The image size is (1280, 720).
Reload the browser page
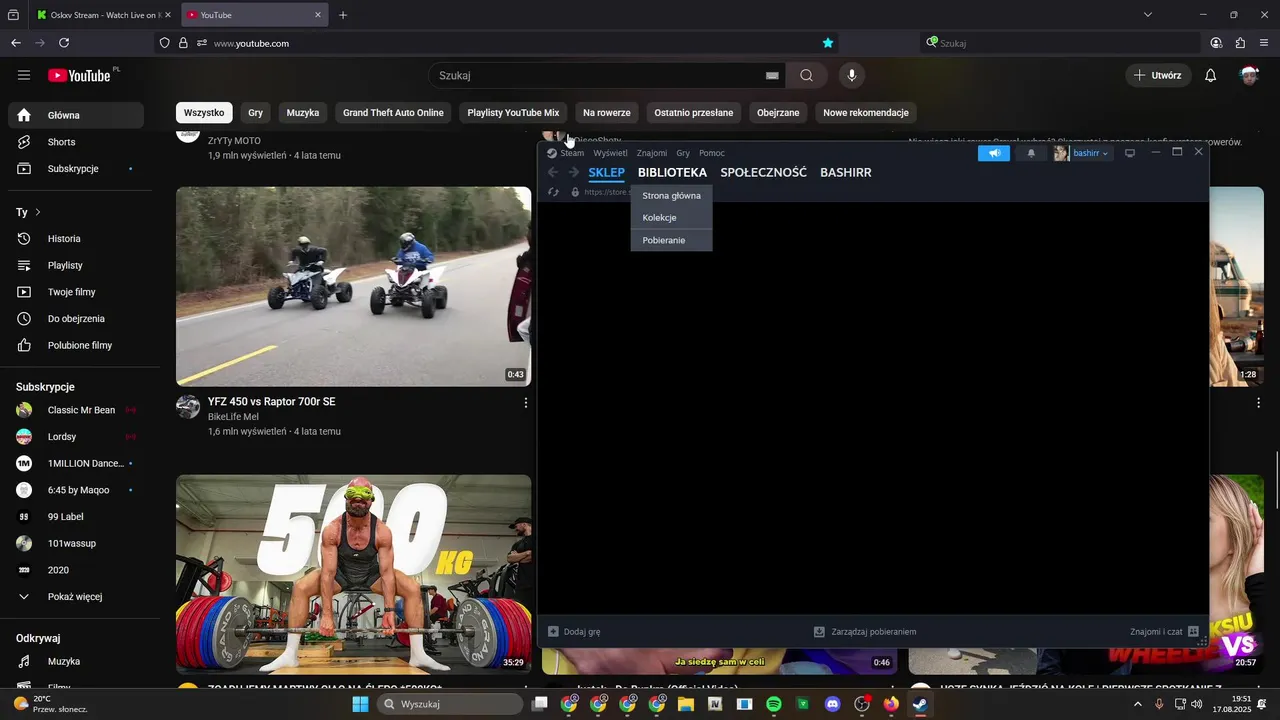point(64,43)
